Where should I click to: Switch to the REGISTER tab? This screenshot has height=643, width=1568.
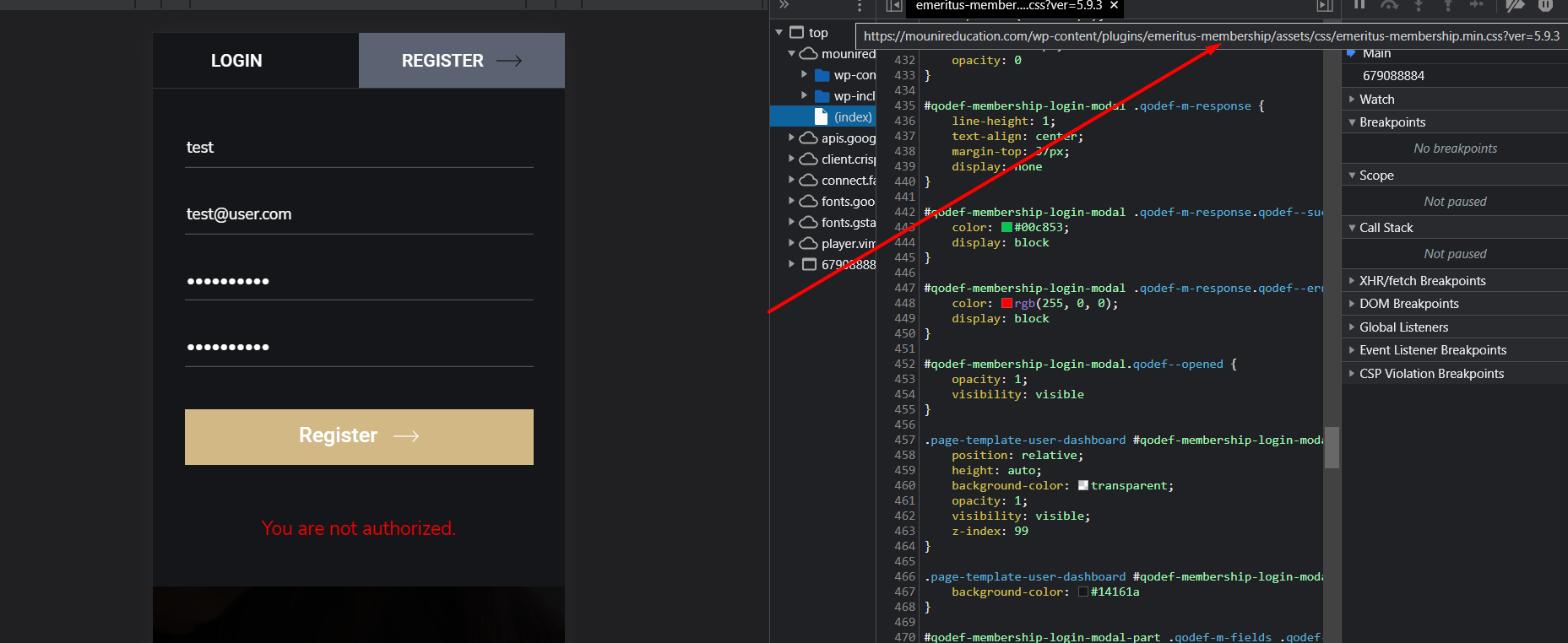(x=462, y=61)
